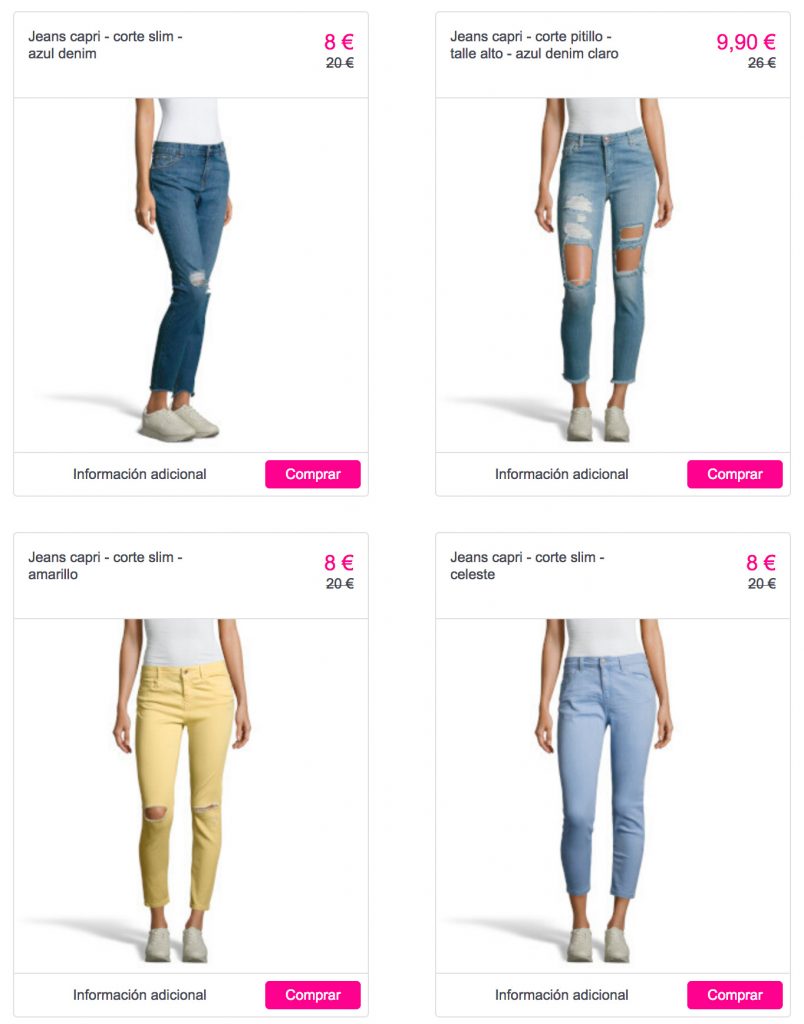
Task: Select the title 'Jeans capri - corte slim - amarillo'
Action: tap(105, 566)
